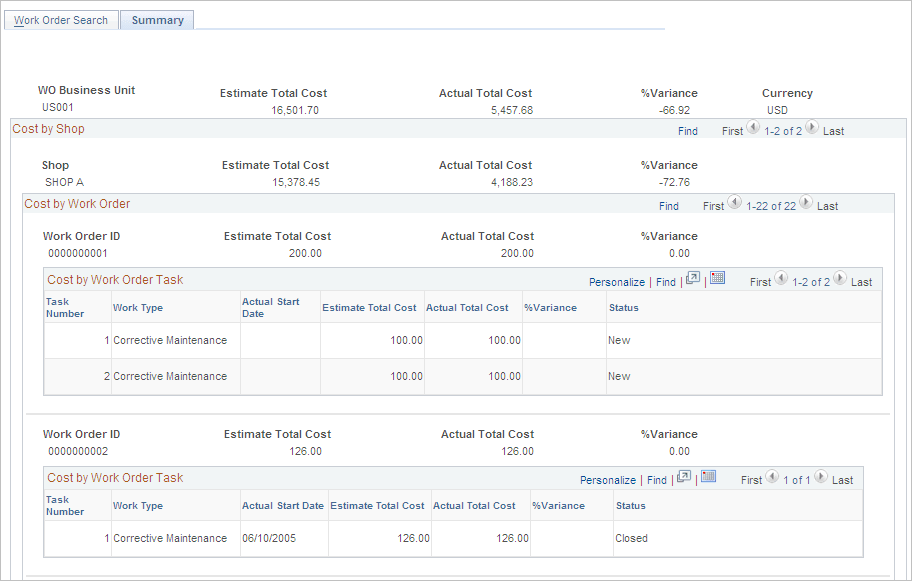Viewport: 912px width, 581px height.
Task: Click Personalize on the Work Order 0000000002 grid
Action: pos(607,479)
